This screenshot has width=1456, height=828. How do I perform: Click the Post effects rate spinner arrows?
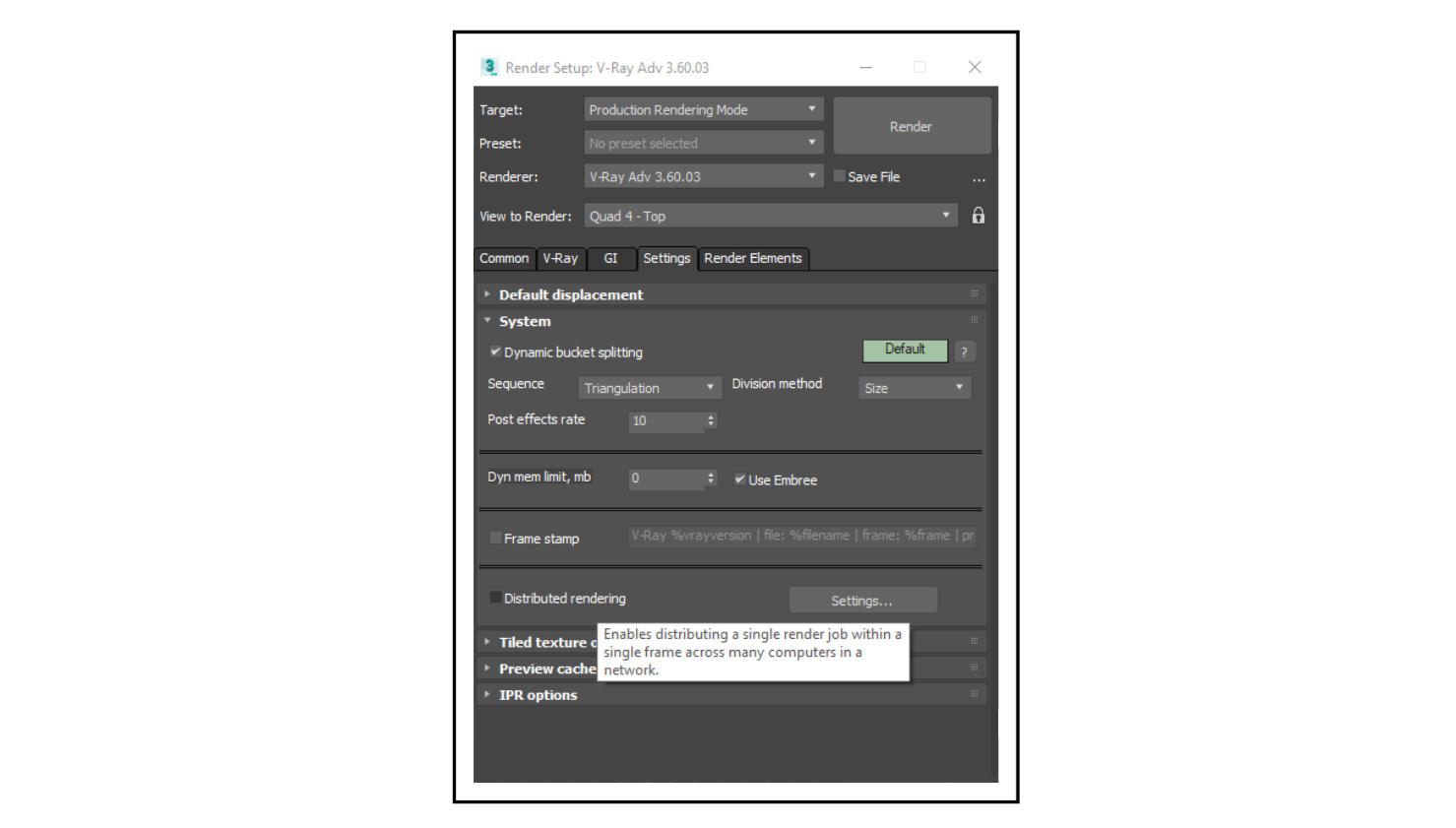(x=711, y=420)
